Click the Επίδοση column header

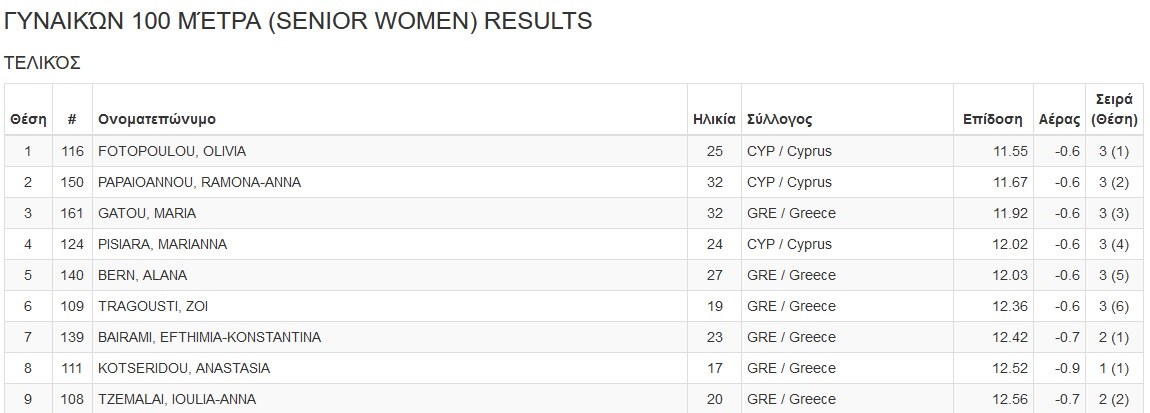992,119
